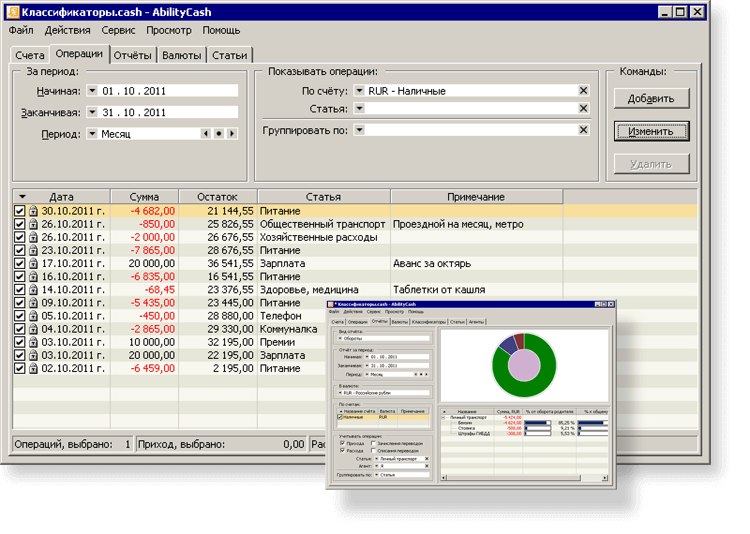Viewport: 750px width, 534px height.
Task: Click the lock icon on the 14.10.2011 row
Action: (x=33, y=289)
